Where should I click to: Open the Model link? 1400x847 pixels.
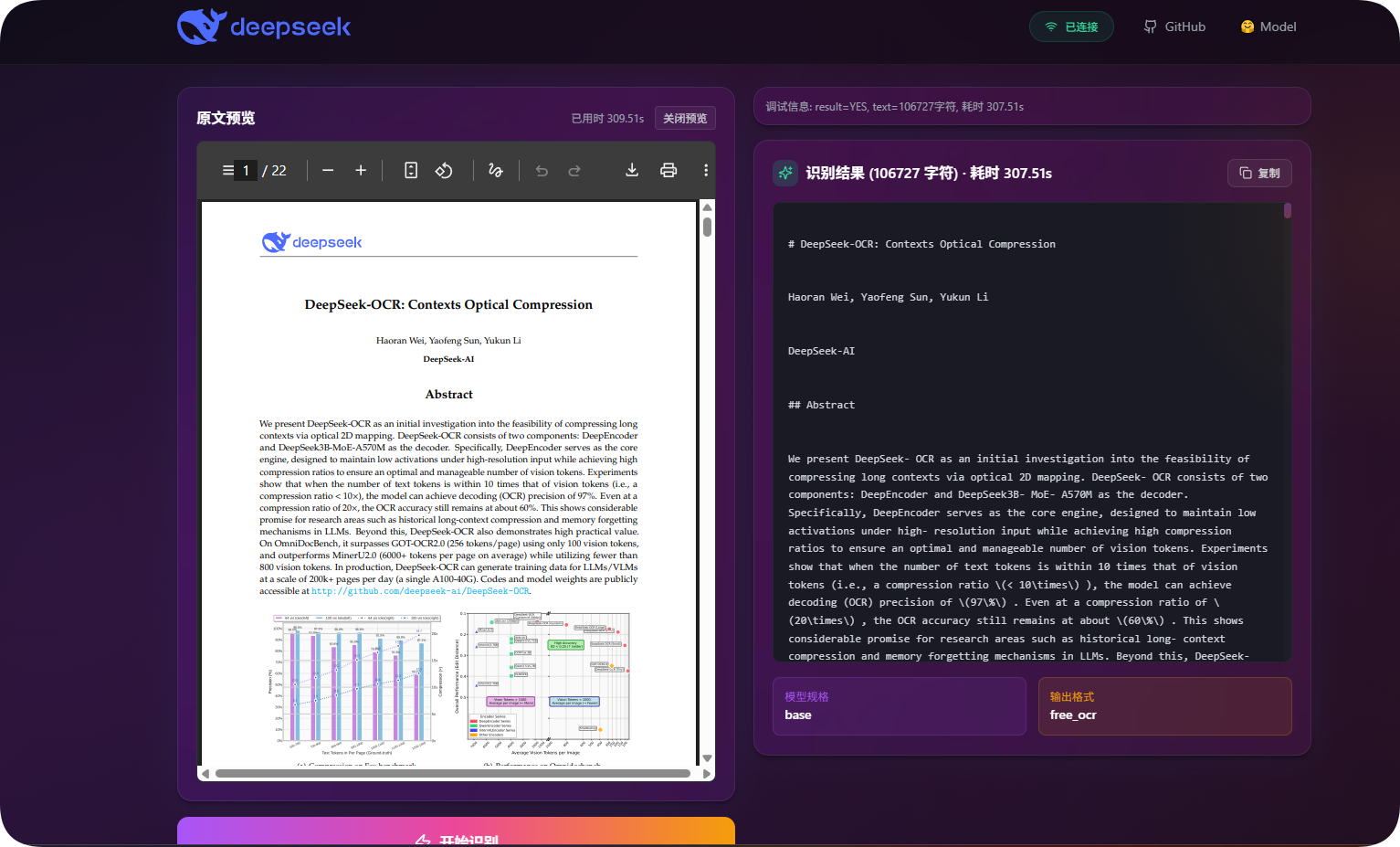point(1268,26)
